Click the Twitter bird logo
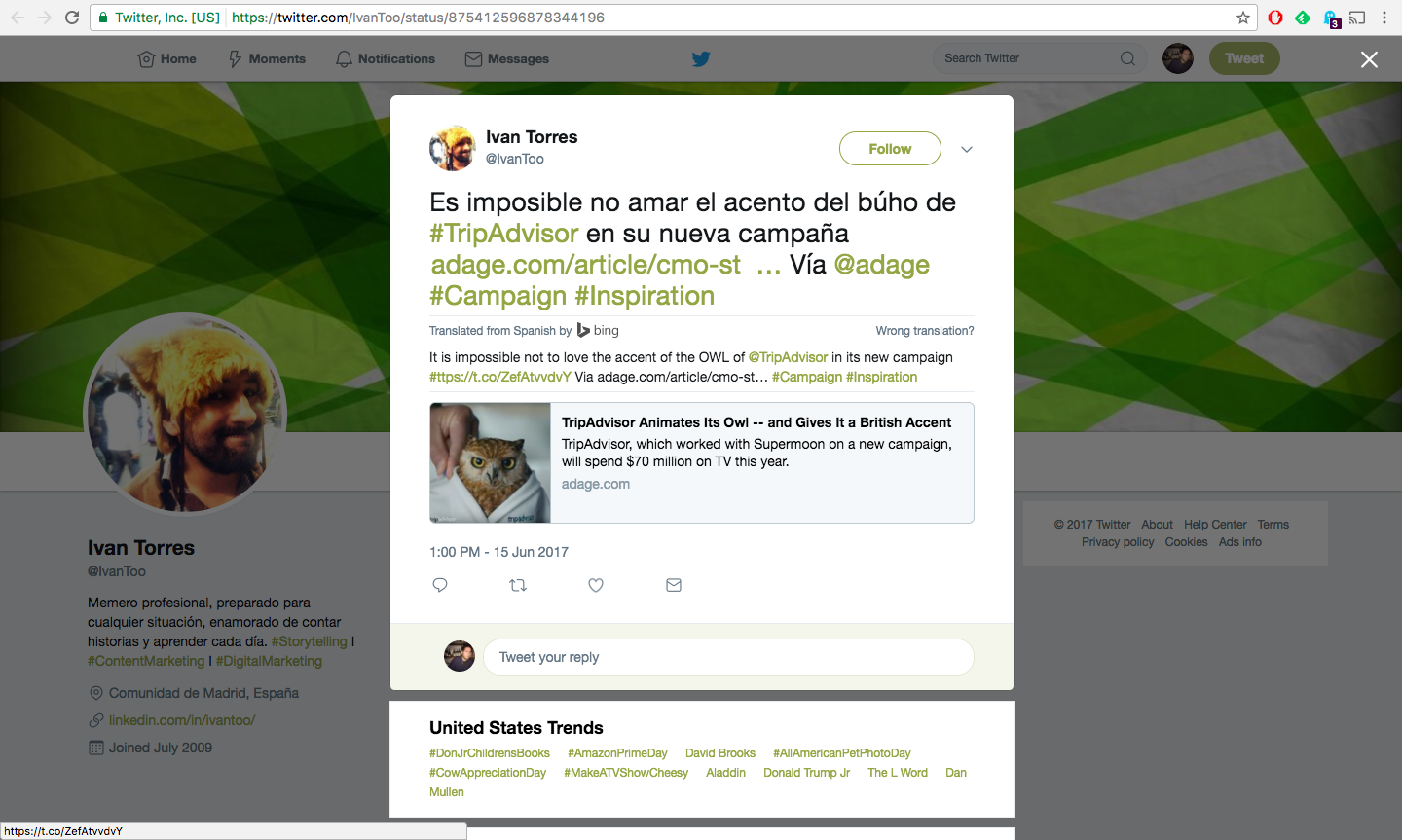 pyautogui.click(x=701, y=58)
